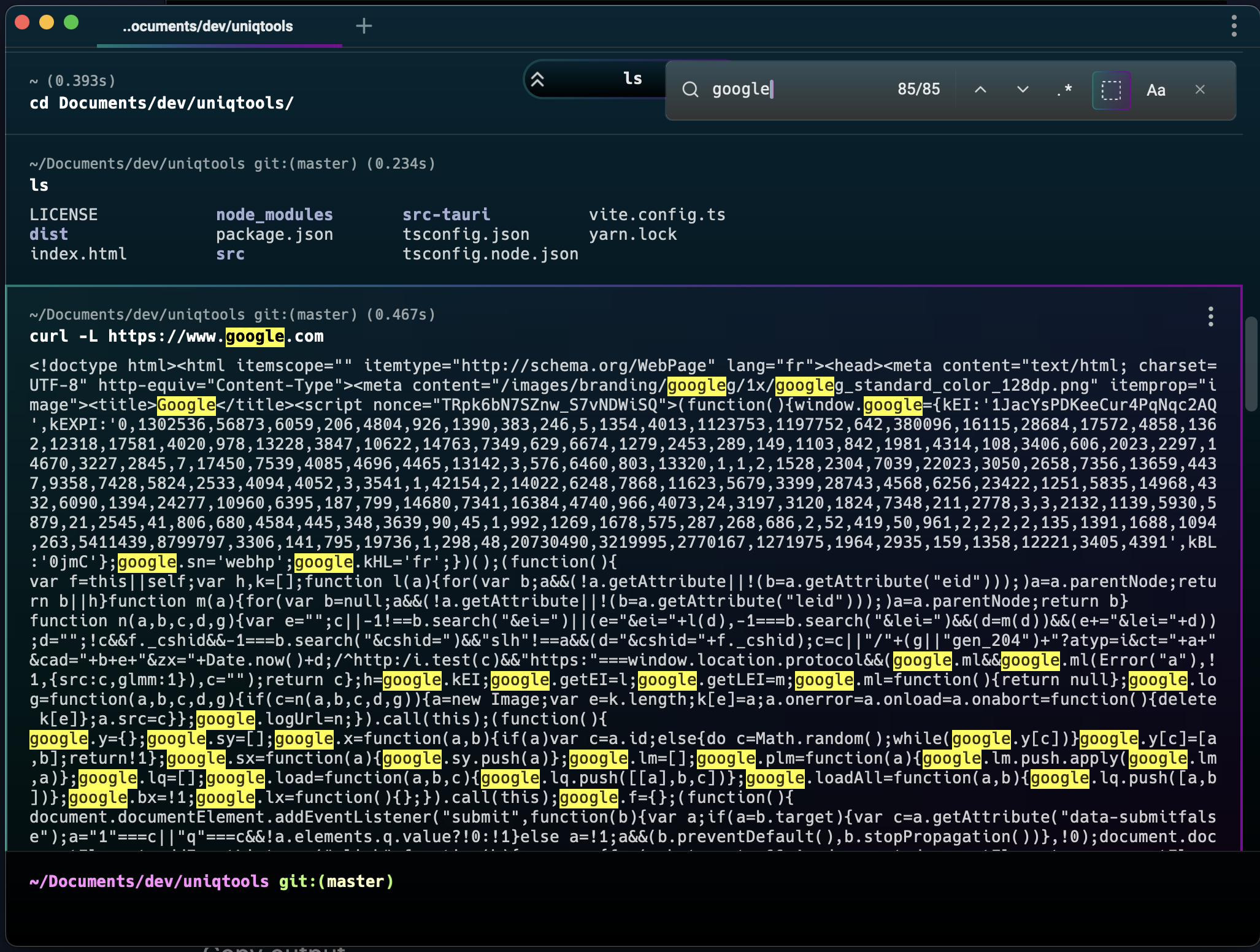The image size is (1260, 952).
Task: Click yarn.lock in ls output
Action: click(x=632, y=234)
